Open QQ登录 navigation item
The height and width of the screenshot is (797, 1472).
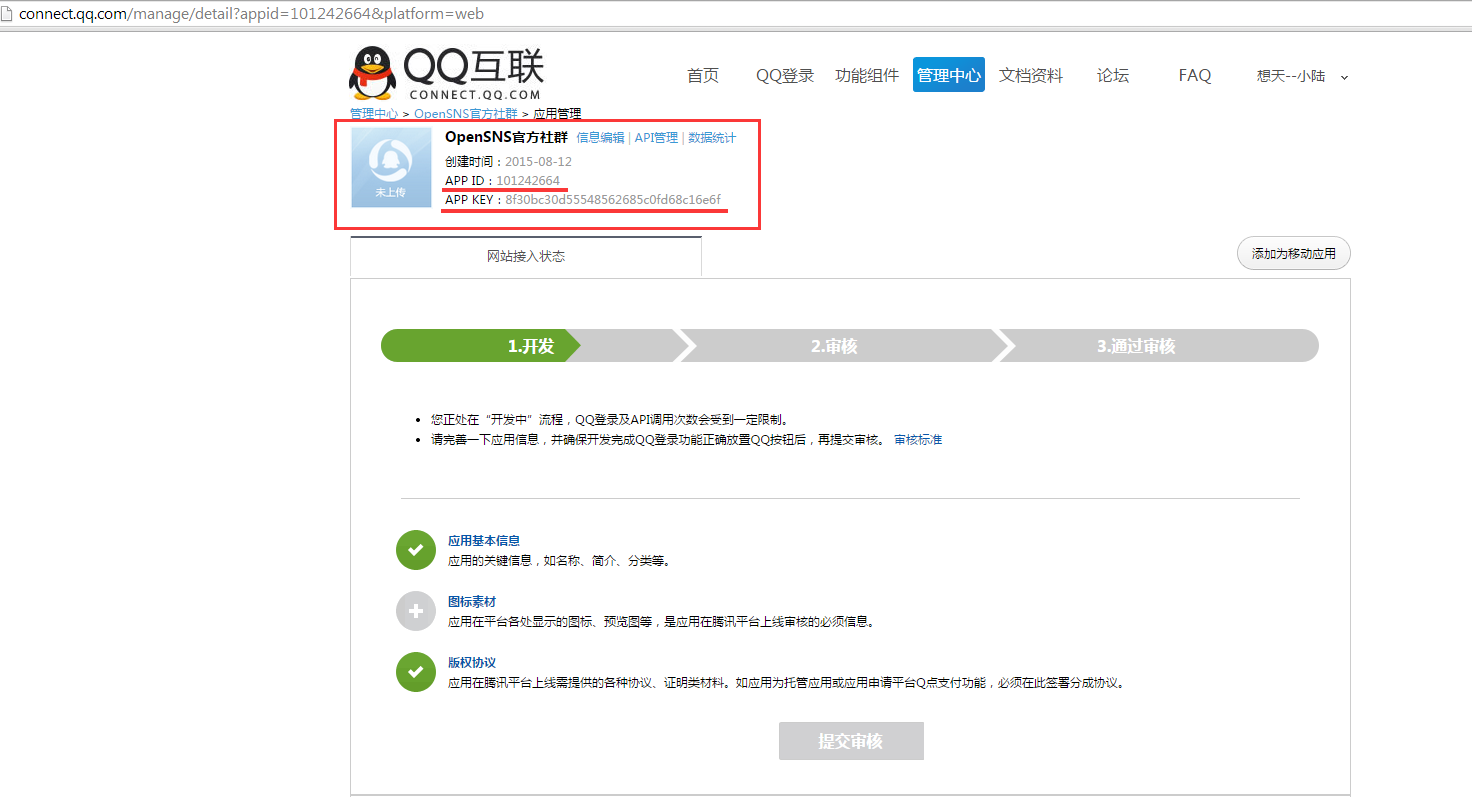(x=785, y=75)
